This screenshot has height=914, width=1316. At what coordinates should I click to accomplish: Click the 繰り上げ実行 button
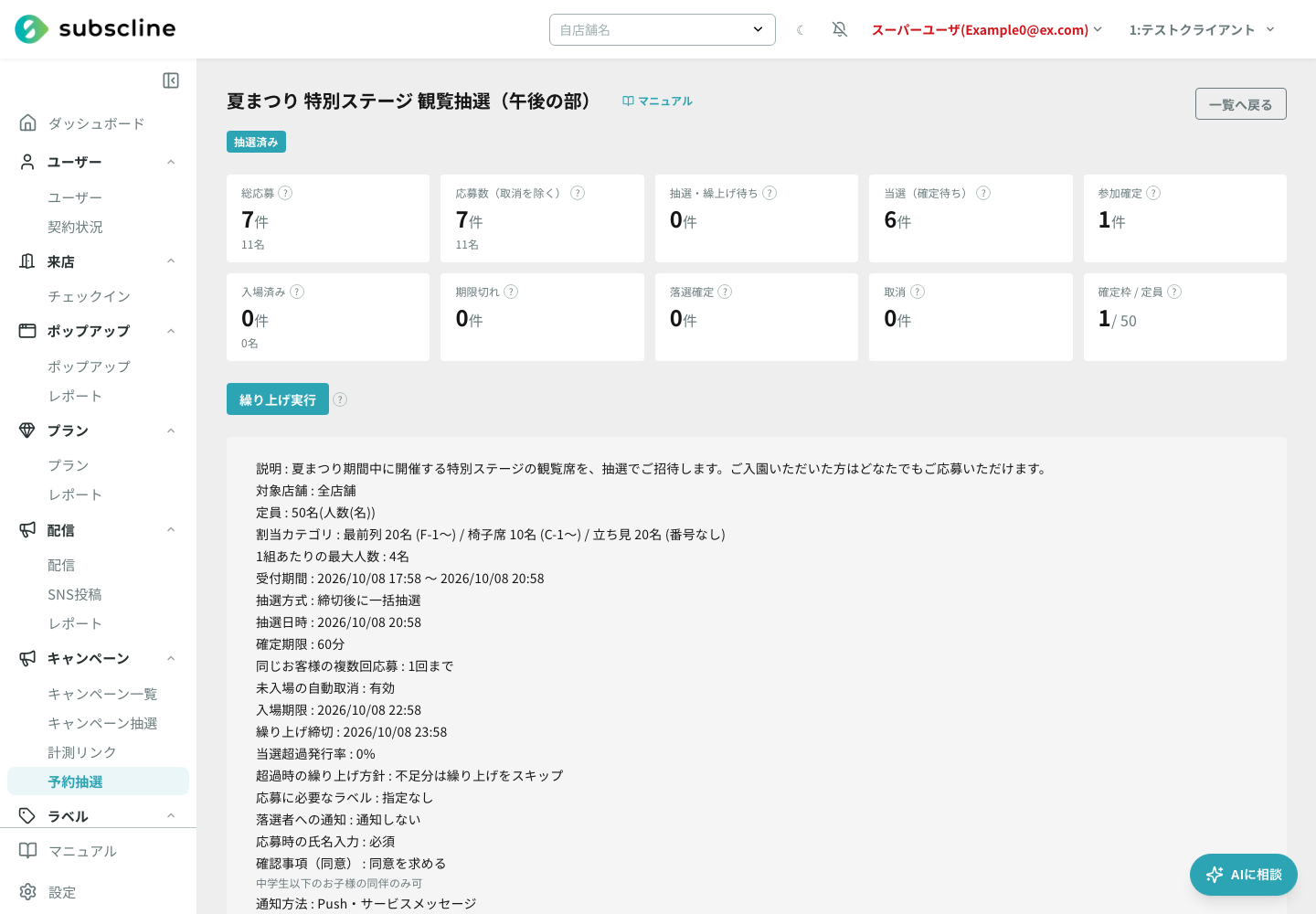pyautogui.click(x=278, y=399)
